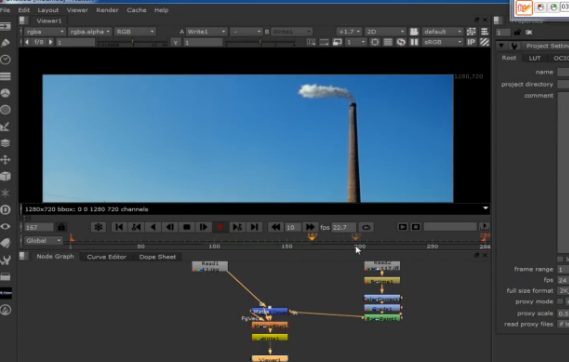Image resolution: width=569 pixels, height=362 pixels.
Task: Click the fps value field
Action: point(344,227)
